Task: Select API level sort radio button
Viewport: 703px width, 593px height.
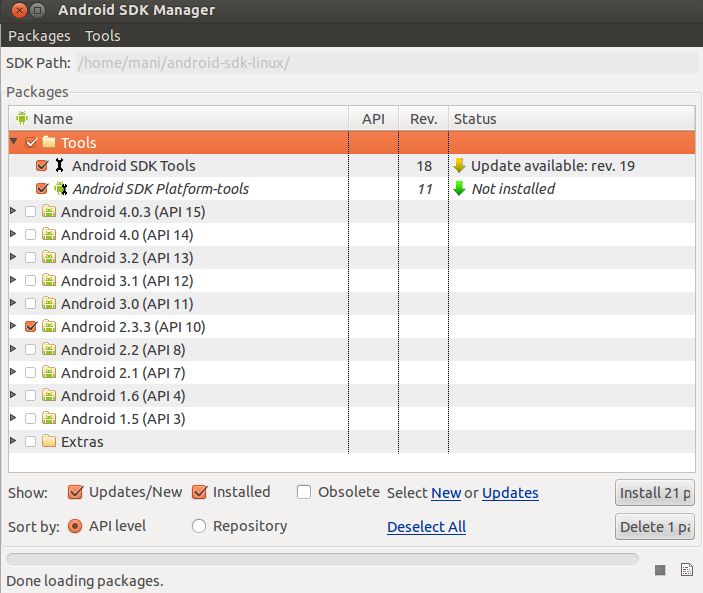Action: pyautogui.click(x=75, y=526)
